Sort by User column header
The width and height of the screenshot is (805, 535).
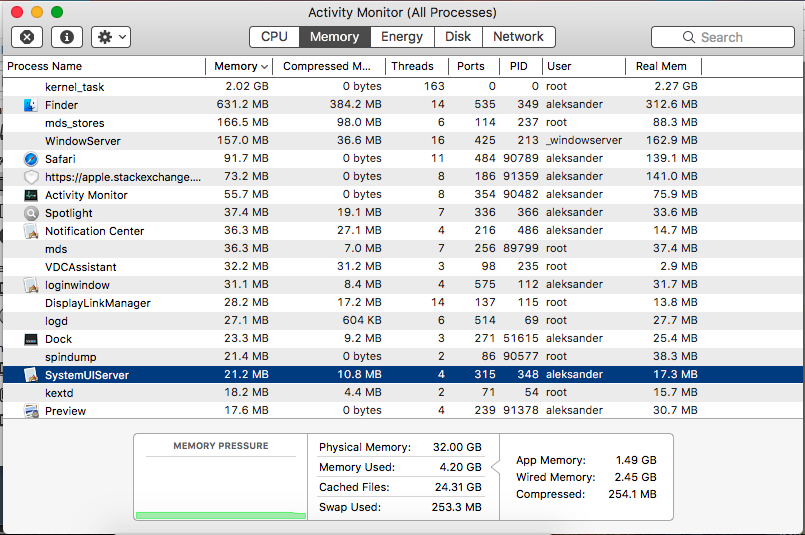584,66
